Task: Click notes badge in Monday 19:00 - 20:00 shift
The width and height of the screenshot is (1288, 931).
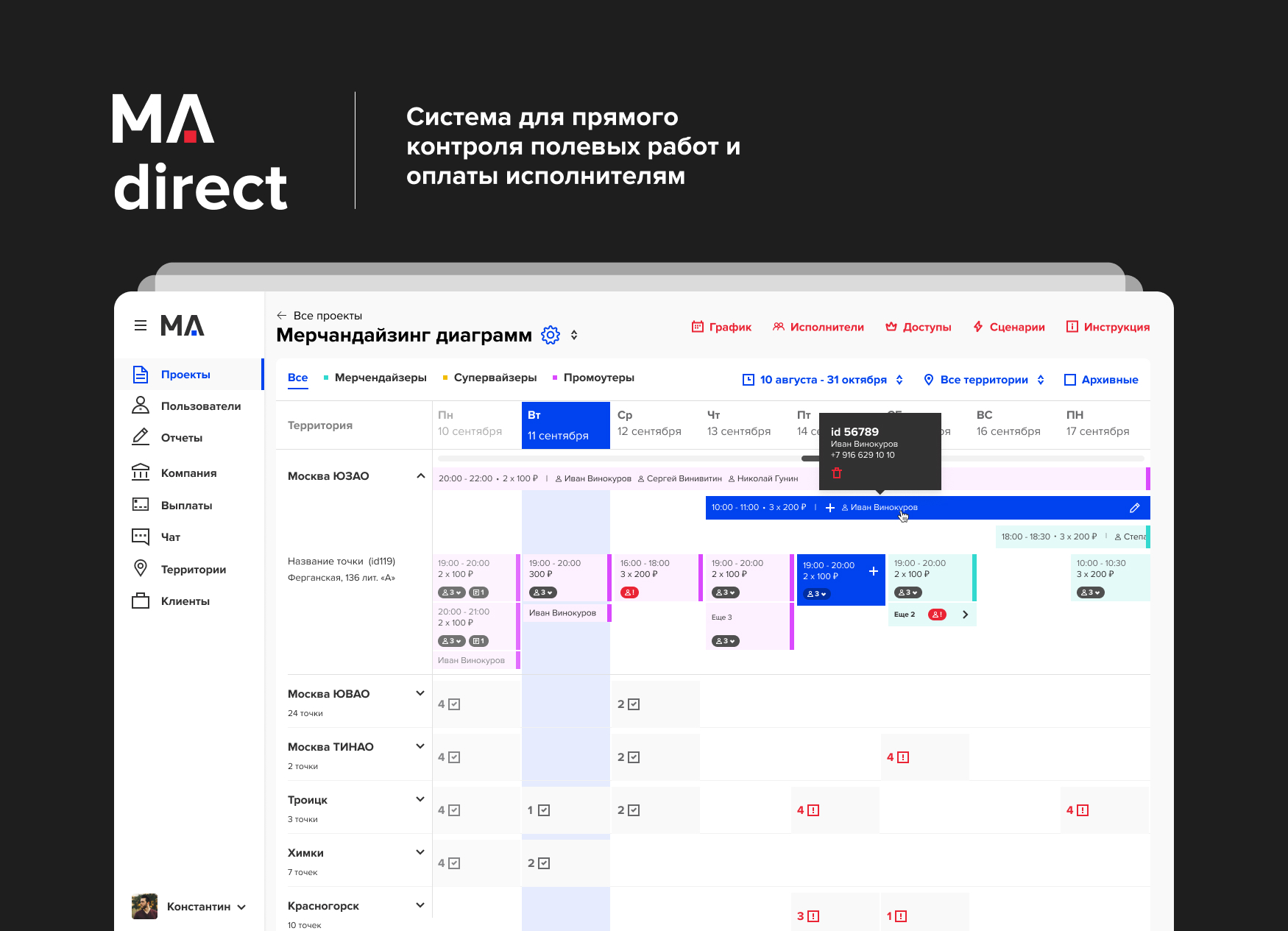Action: (479, 592)
